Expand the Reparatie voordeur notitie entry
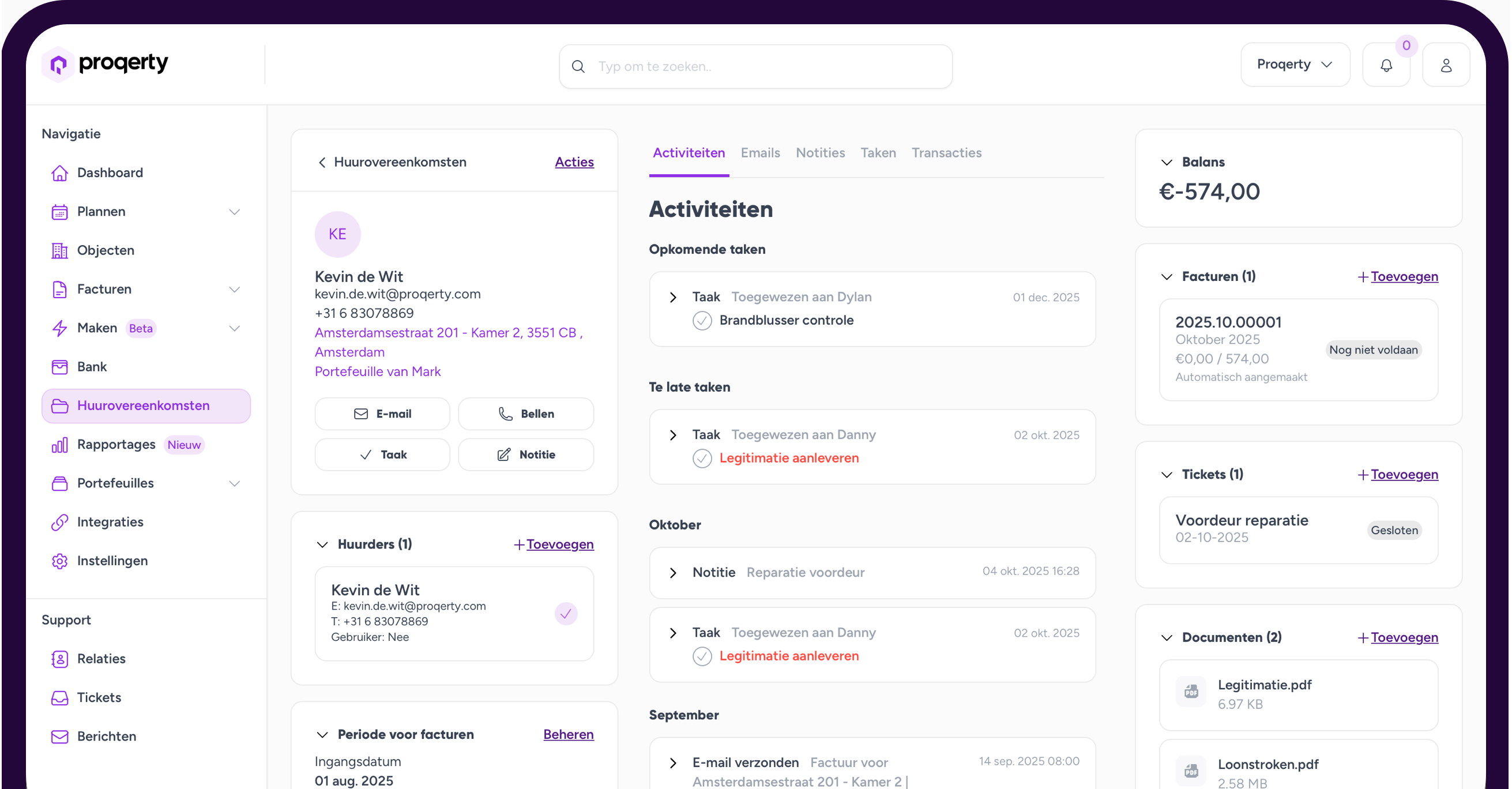Viewport: 1512px width, 789px height. (673, 572)
